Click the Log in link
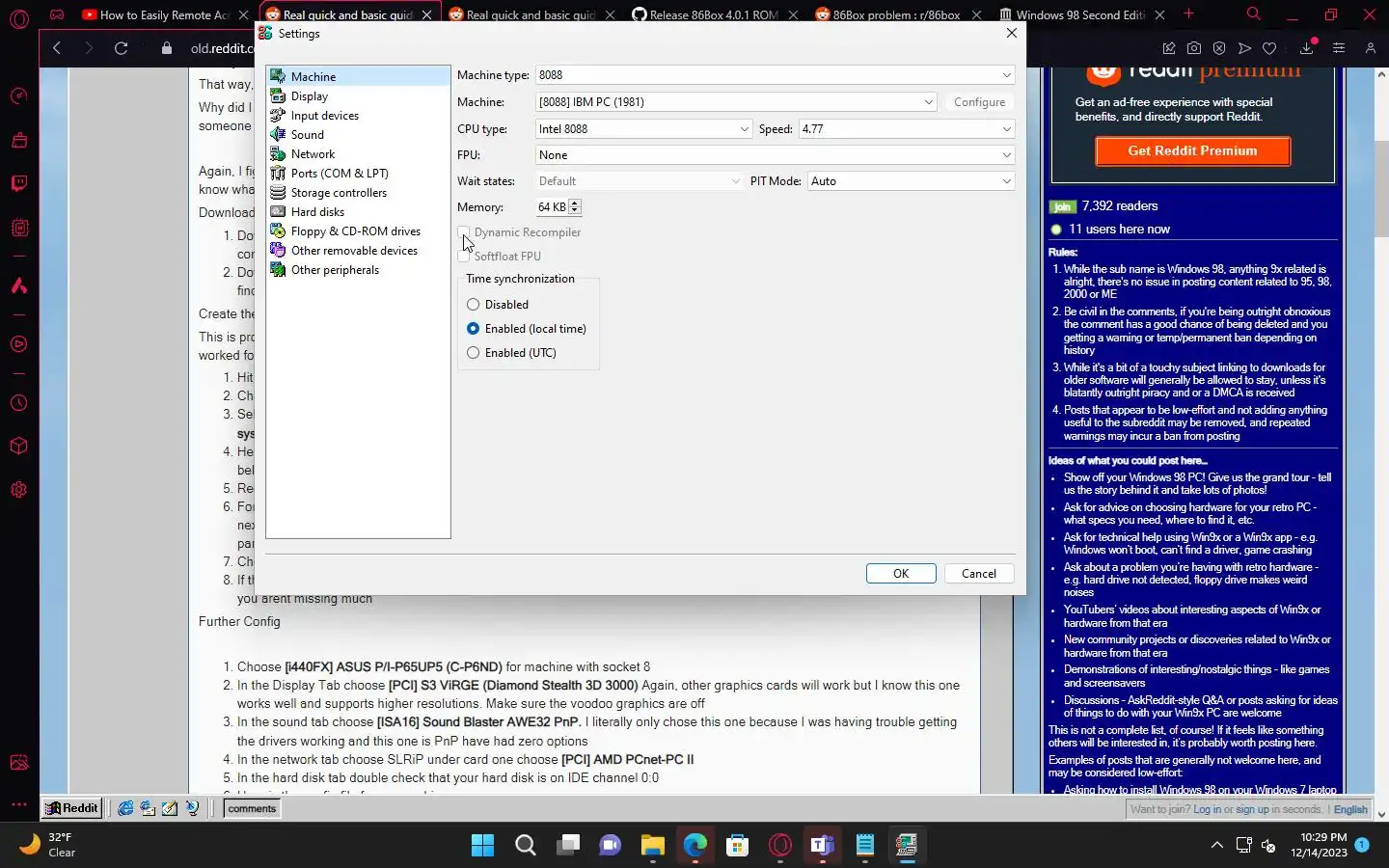 point(1206,810)
